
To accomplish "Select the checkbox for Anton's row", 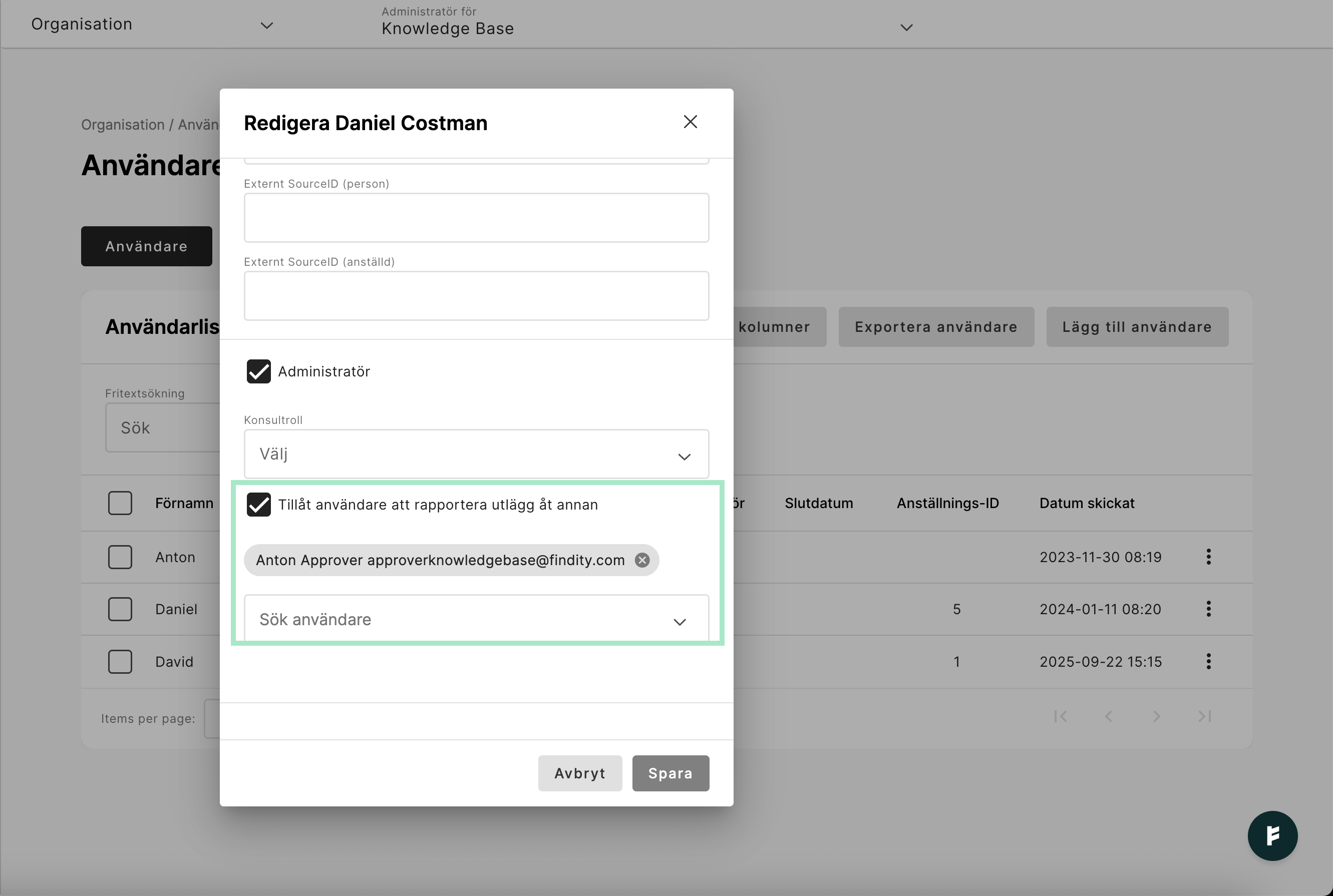I will 120,557.
